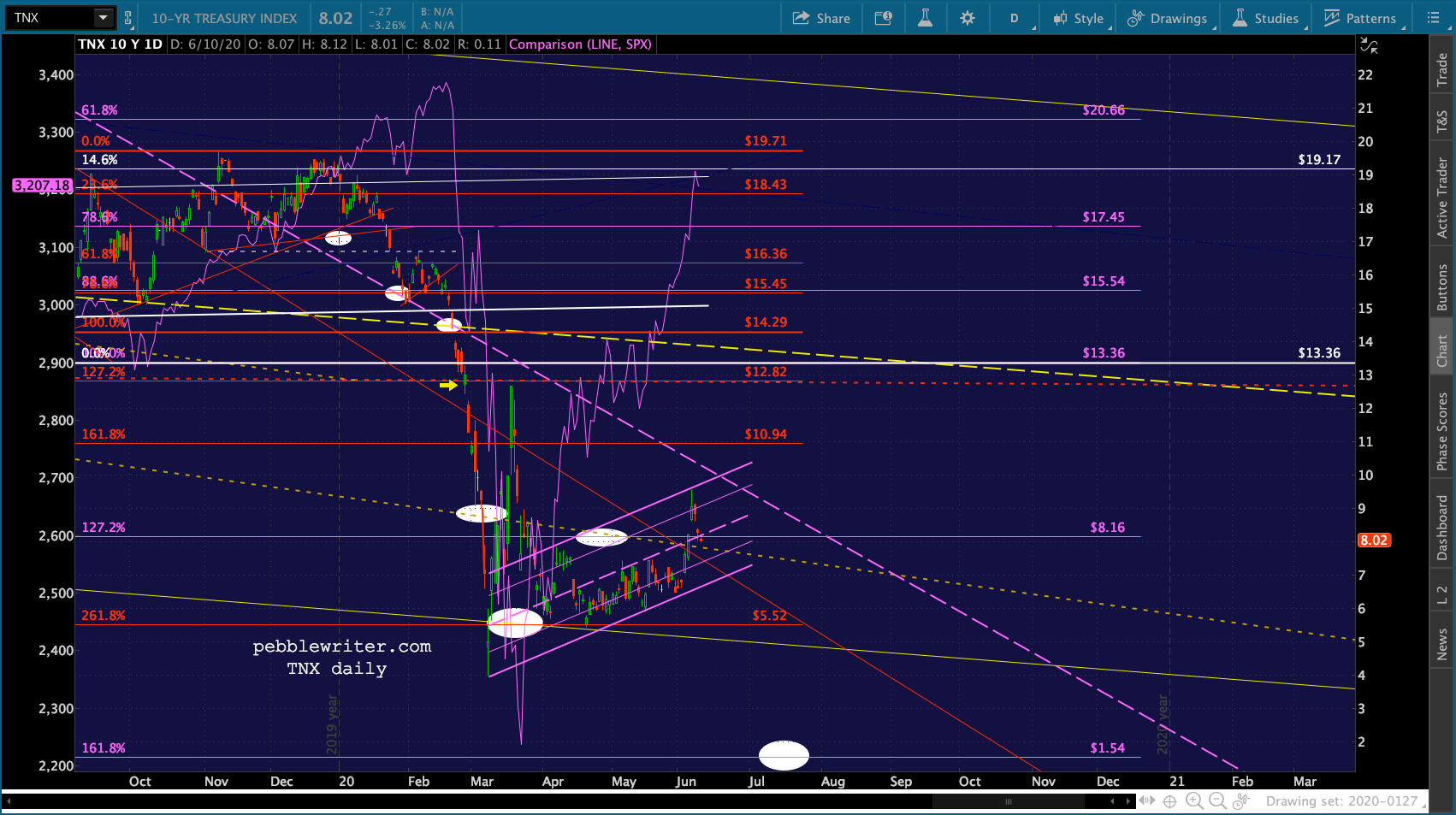The image size is (1456, 815).
Task: Click the crosshair pan icon
Action: 1169,801
